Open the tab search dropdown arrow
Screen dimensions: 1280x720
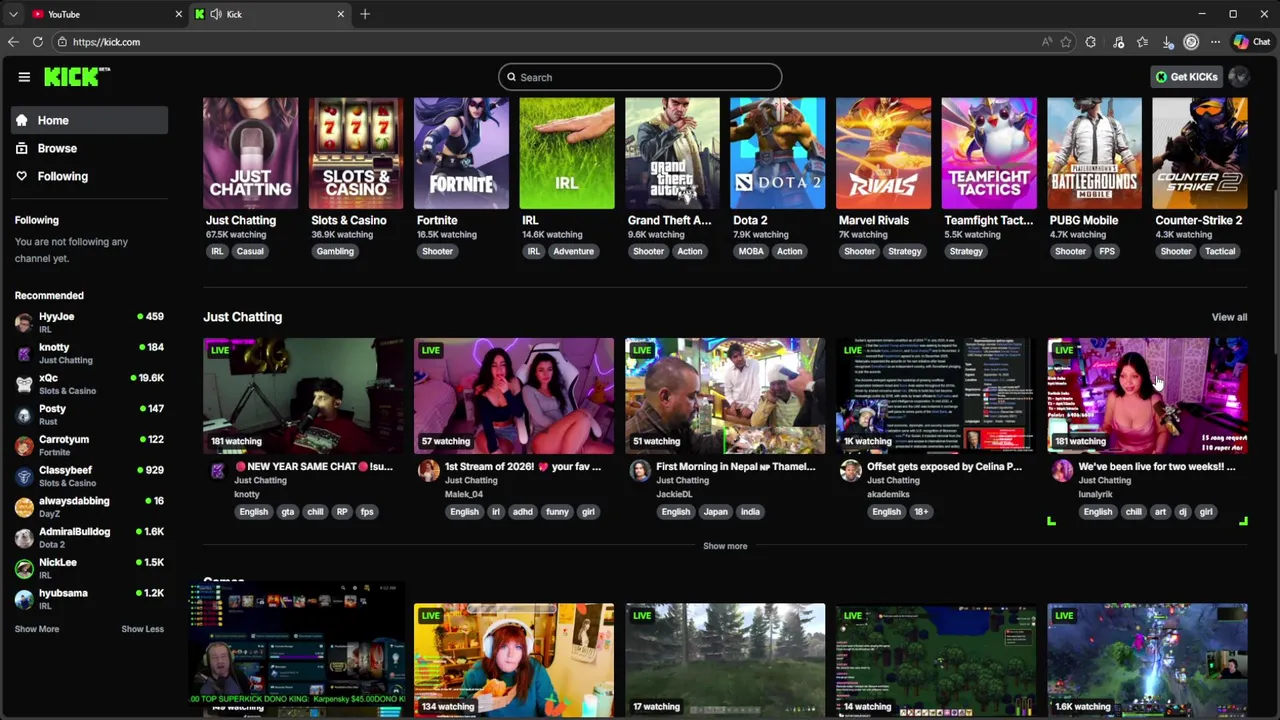(x=13, y=14)
